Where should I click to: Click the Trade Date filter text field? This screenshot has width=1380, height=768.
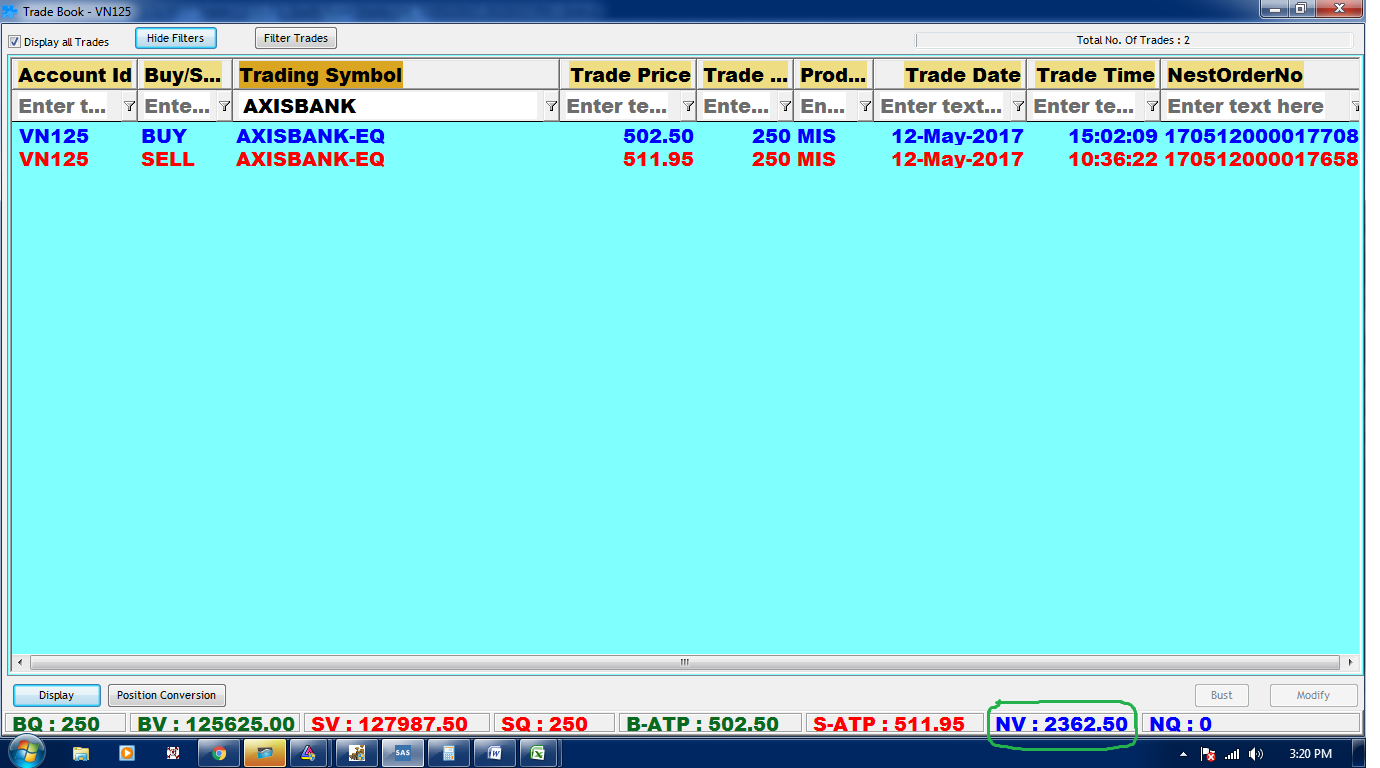[x=943, y=106]
